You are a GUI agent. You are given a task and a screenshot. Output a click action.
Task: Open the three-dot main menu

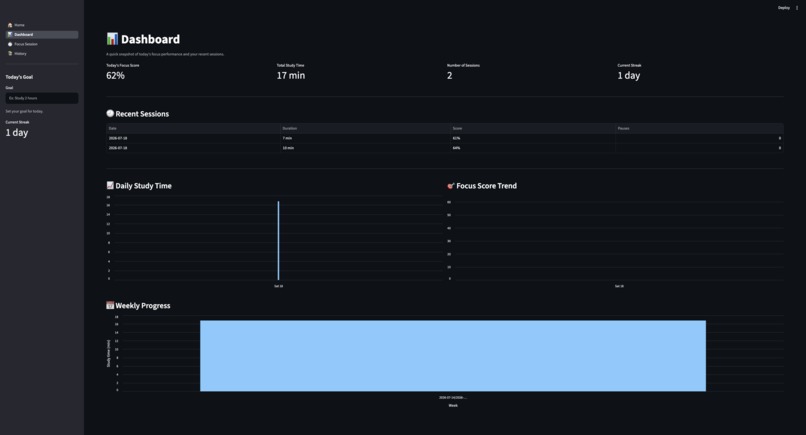tap(797, 8)
